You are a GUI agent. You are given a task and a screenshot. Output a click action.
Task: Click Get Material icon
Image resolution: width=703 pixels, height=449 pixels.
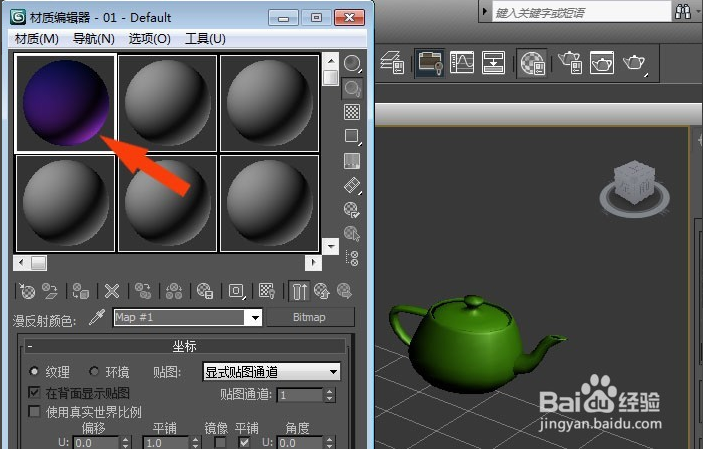[x=27, y=291]
